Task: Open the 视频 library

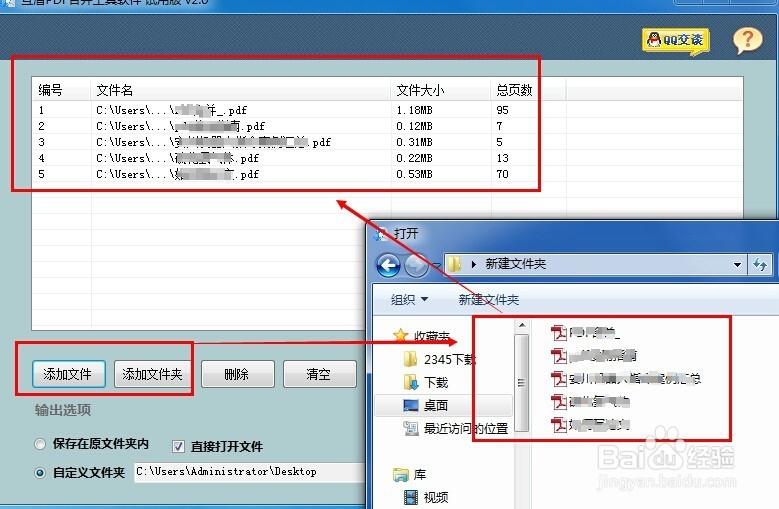Action: (x=426, y=497)
